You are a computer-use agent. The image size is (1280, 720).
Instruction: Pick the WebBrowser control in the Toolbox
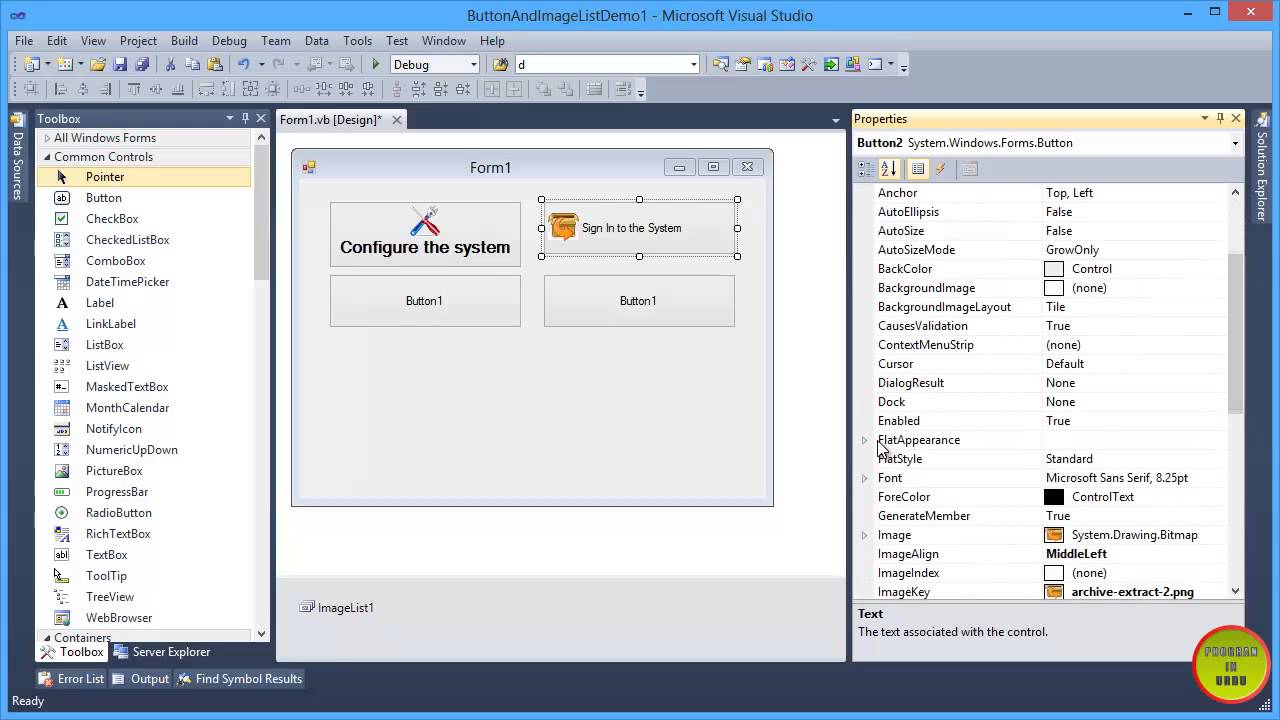tap(119, 617)
